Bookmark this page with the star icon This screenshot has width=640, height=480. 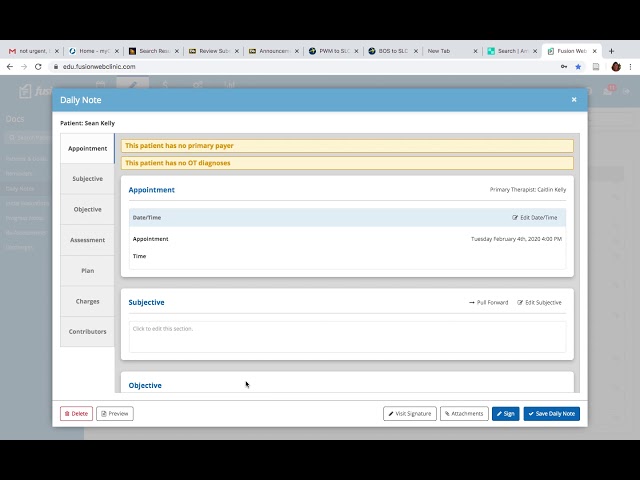[x=578, y=67]
